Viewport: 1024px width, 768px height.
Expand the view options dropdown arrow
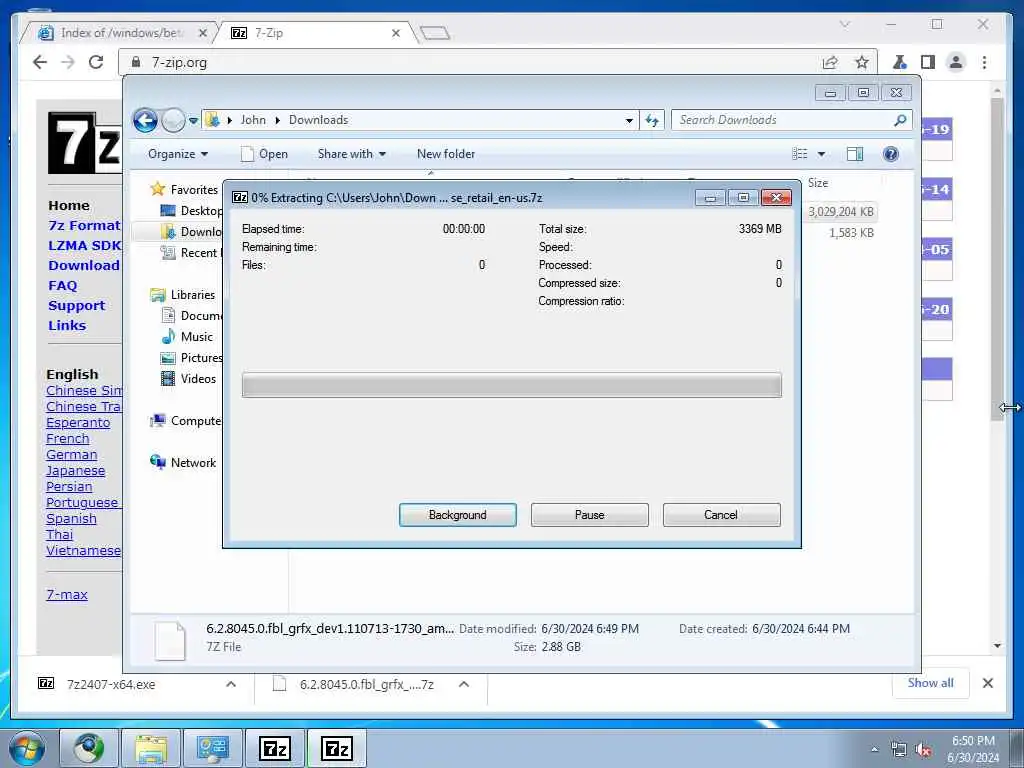click(x=822, y=154)
